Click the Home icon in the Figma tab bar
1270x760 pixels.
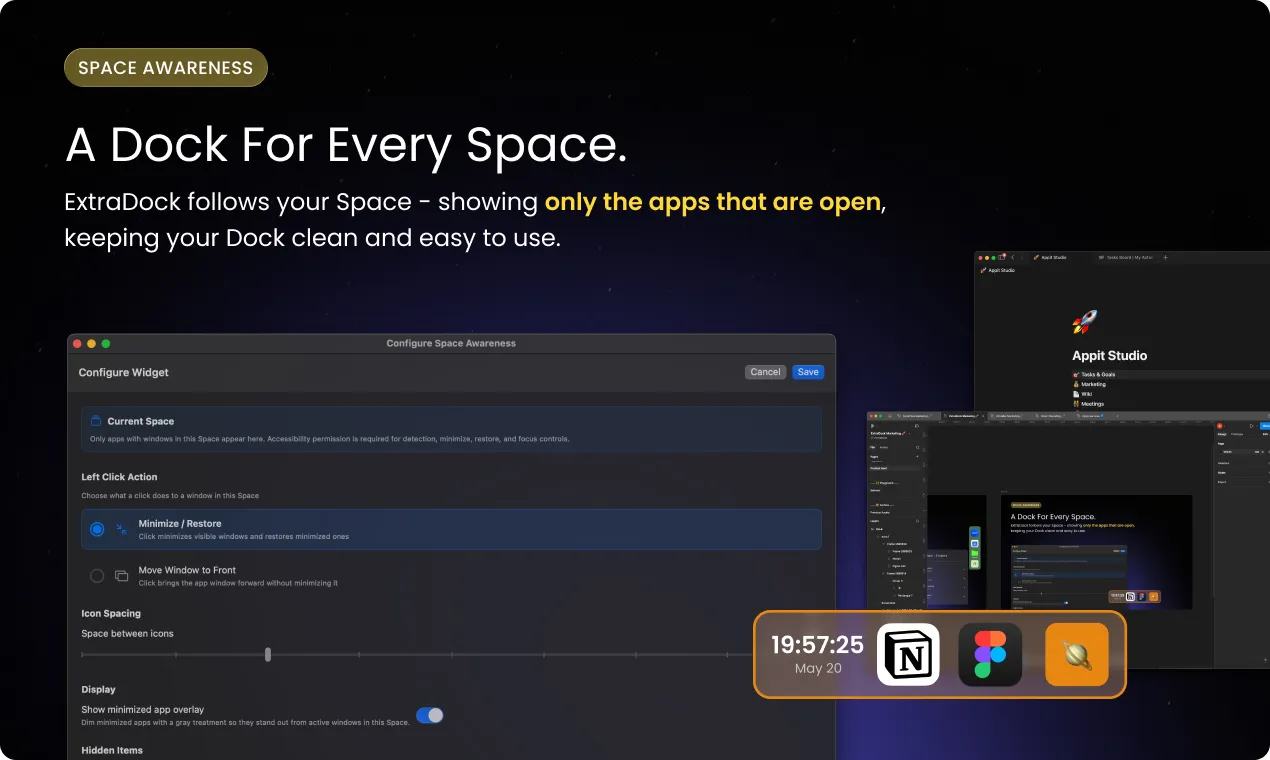[x=890, y=416]
